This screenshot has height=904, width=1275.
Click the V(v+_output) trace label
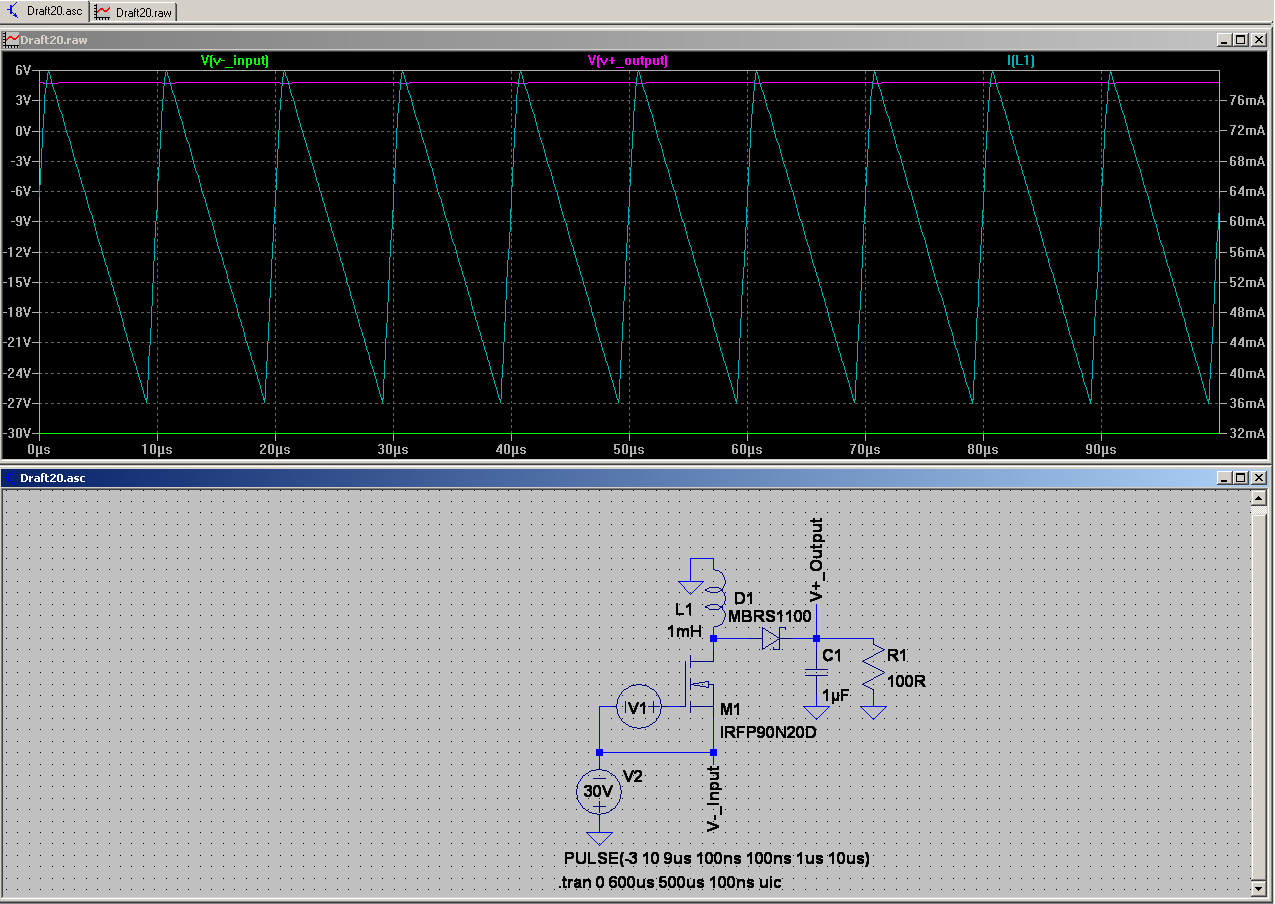click(628, 61)
